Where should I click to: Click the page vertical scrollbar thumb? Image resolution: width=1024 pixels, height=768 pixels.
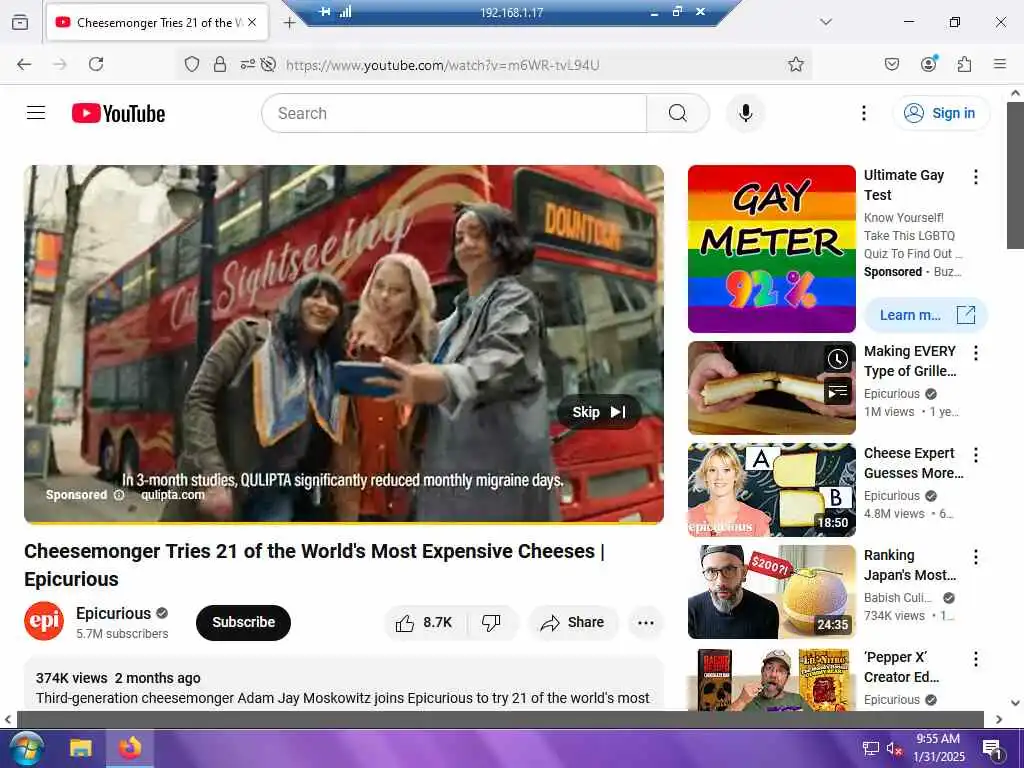tap(1015, 175)
